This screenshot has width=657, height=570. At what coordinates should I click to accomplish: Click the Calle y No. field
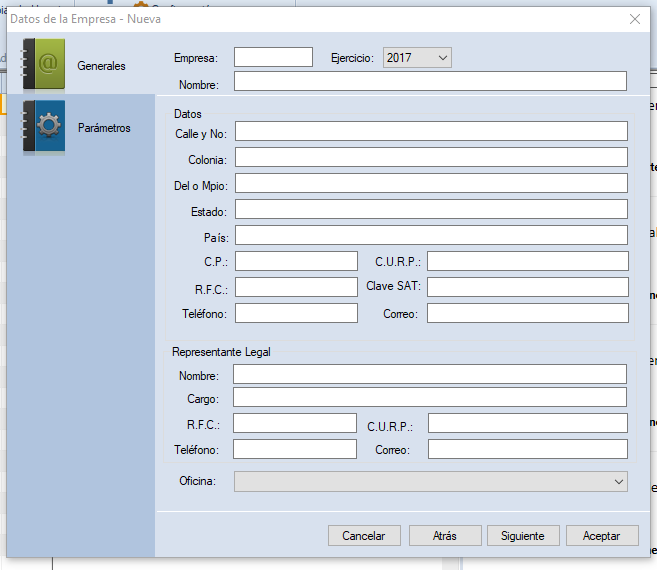431,131
